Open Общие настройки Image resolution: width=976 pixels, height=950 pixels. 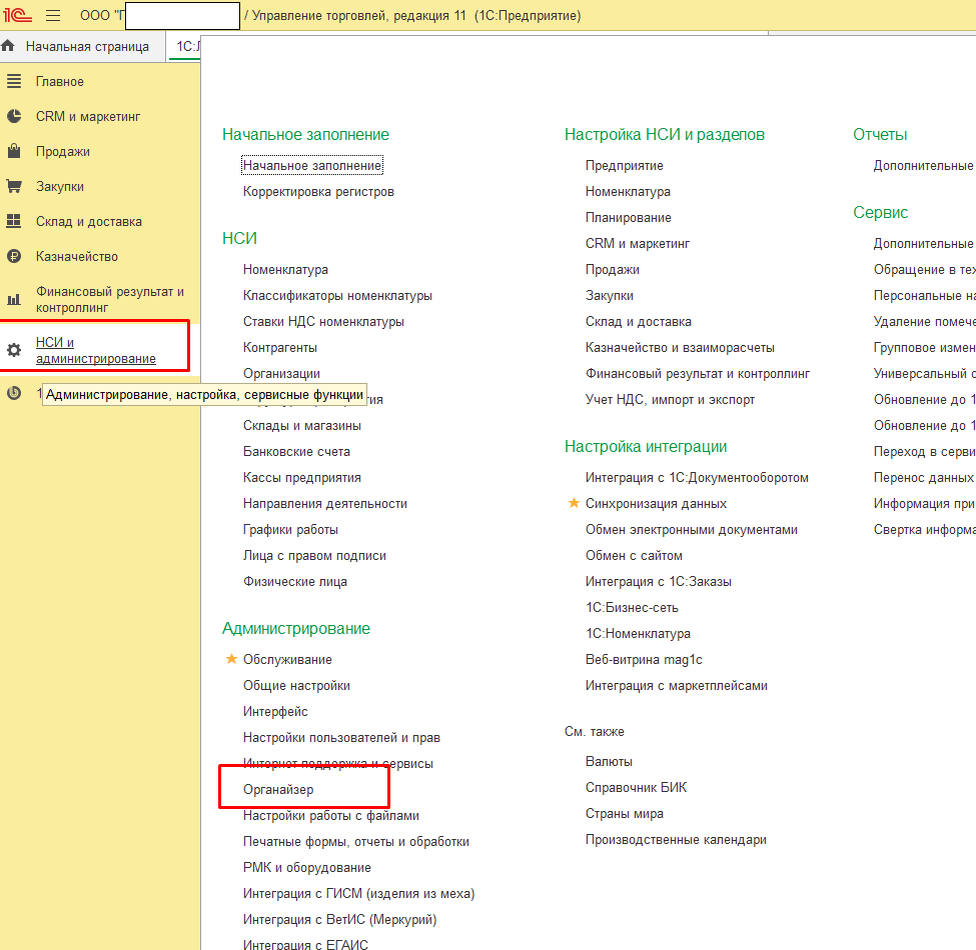coord(296,685)
